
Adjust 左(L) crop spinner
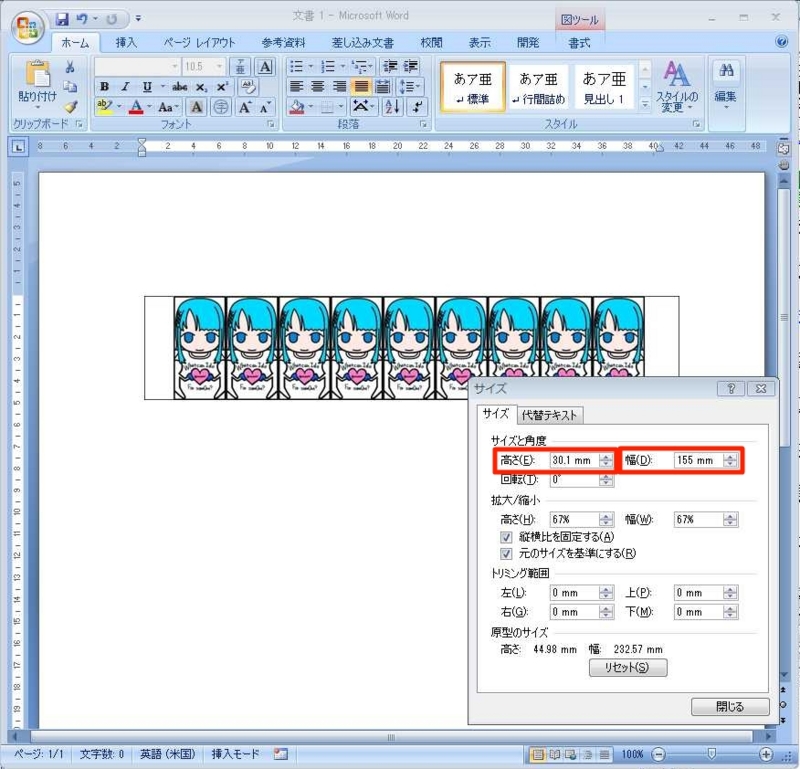(x=606, y=592)
